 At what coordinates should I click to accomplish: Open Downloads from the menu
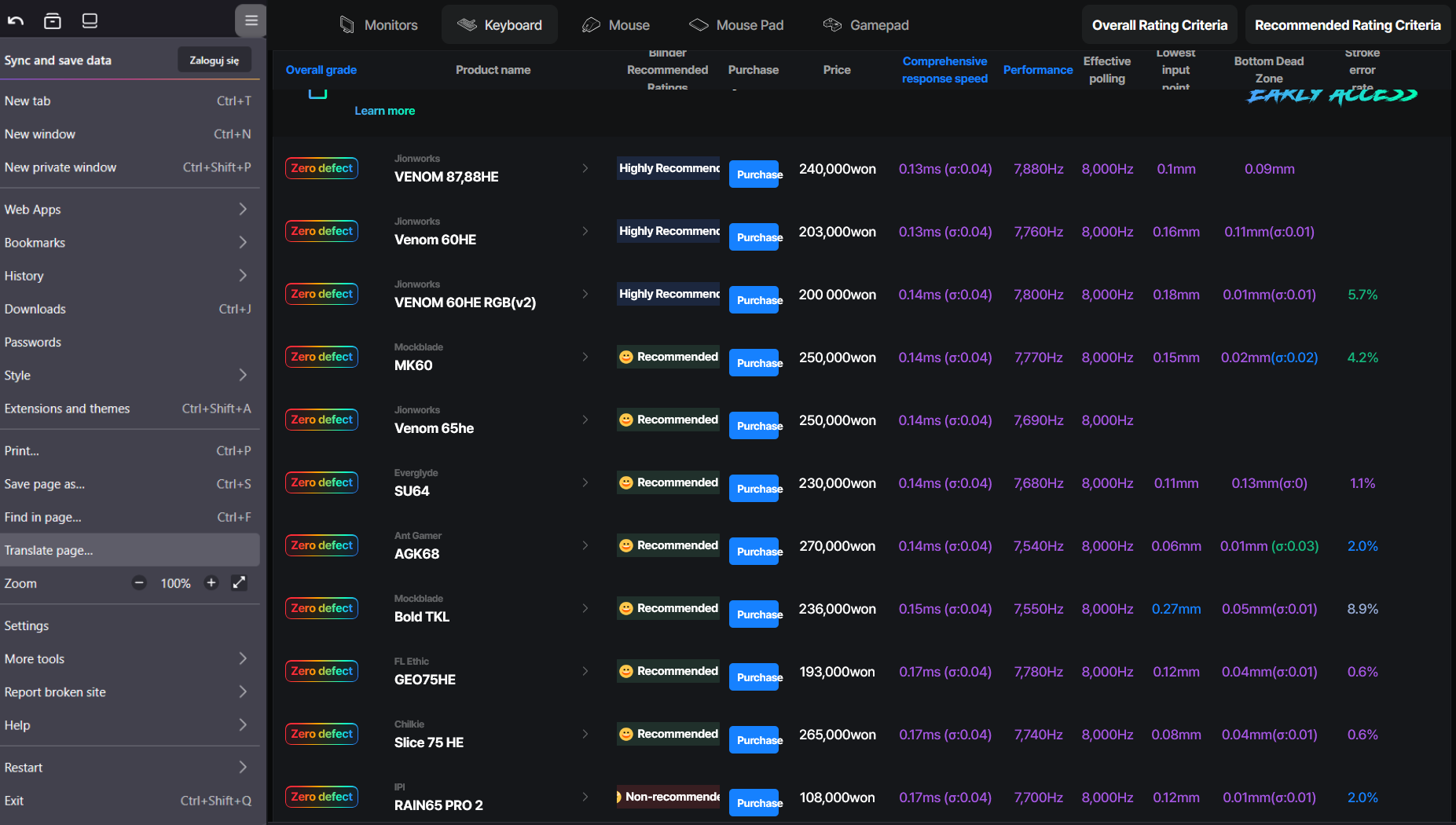click(x=130, y=309)
